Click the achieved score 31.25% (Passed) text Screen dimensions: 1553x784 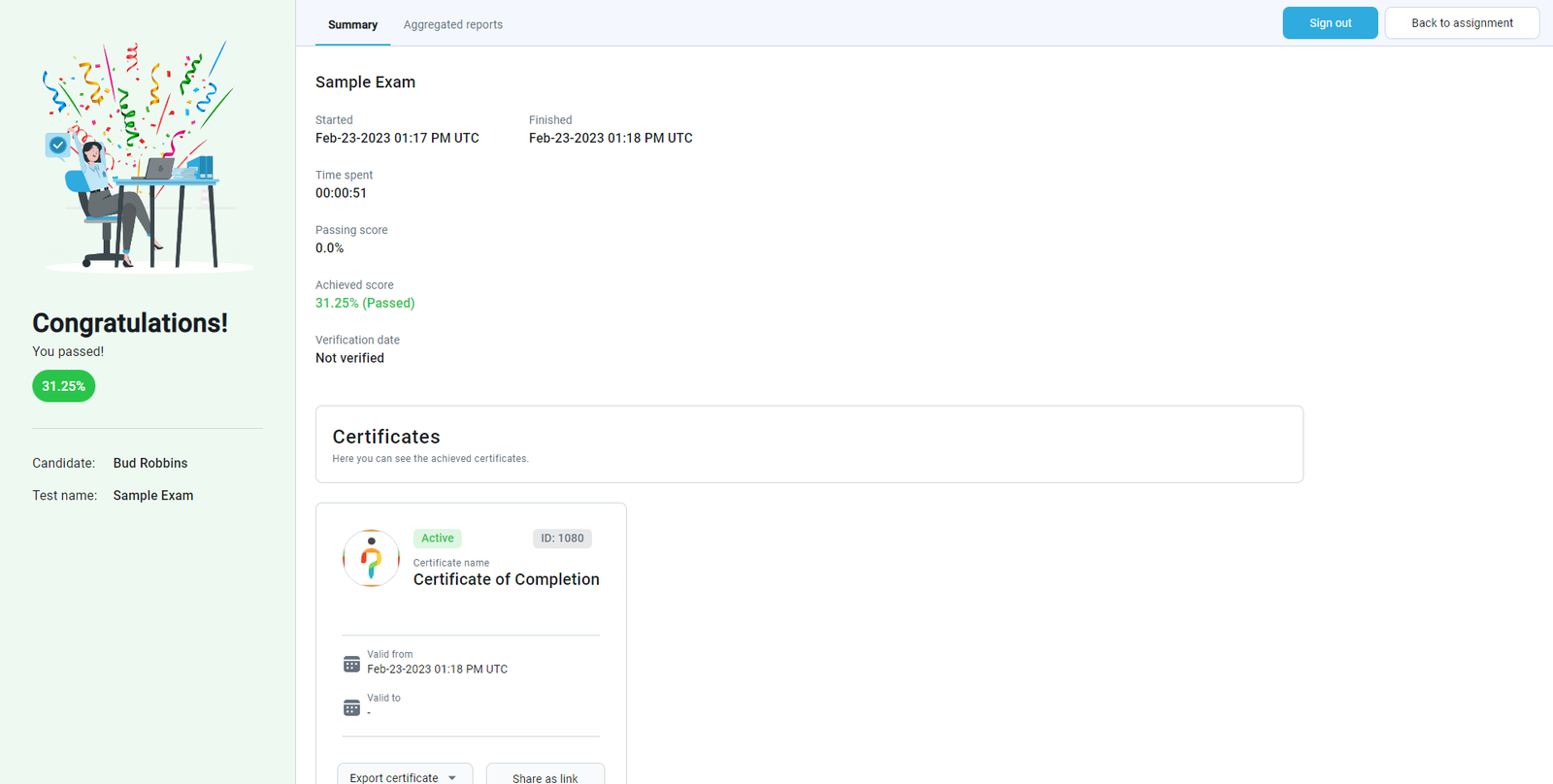tap(365, 303)
